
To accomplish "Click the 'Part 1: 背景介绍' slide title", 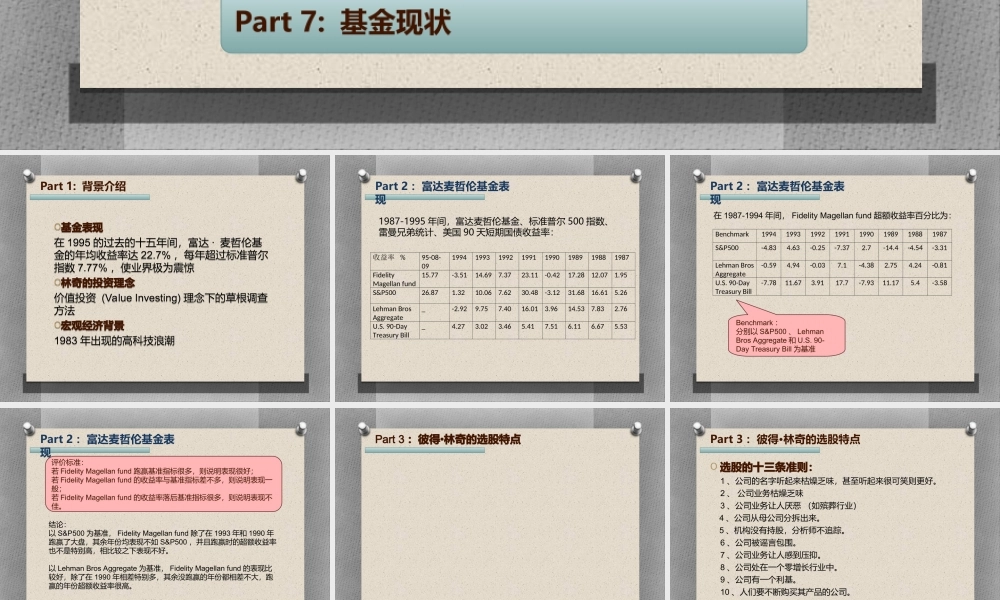I will click(x=83, y=186).
